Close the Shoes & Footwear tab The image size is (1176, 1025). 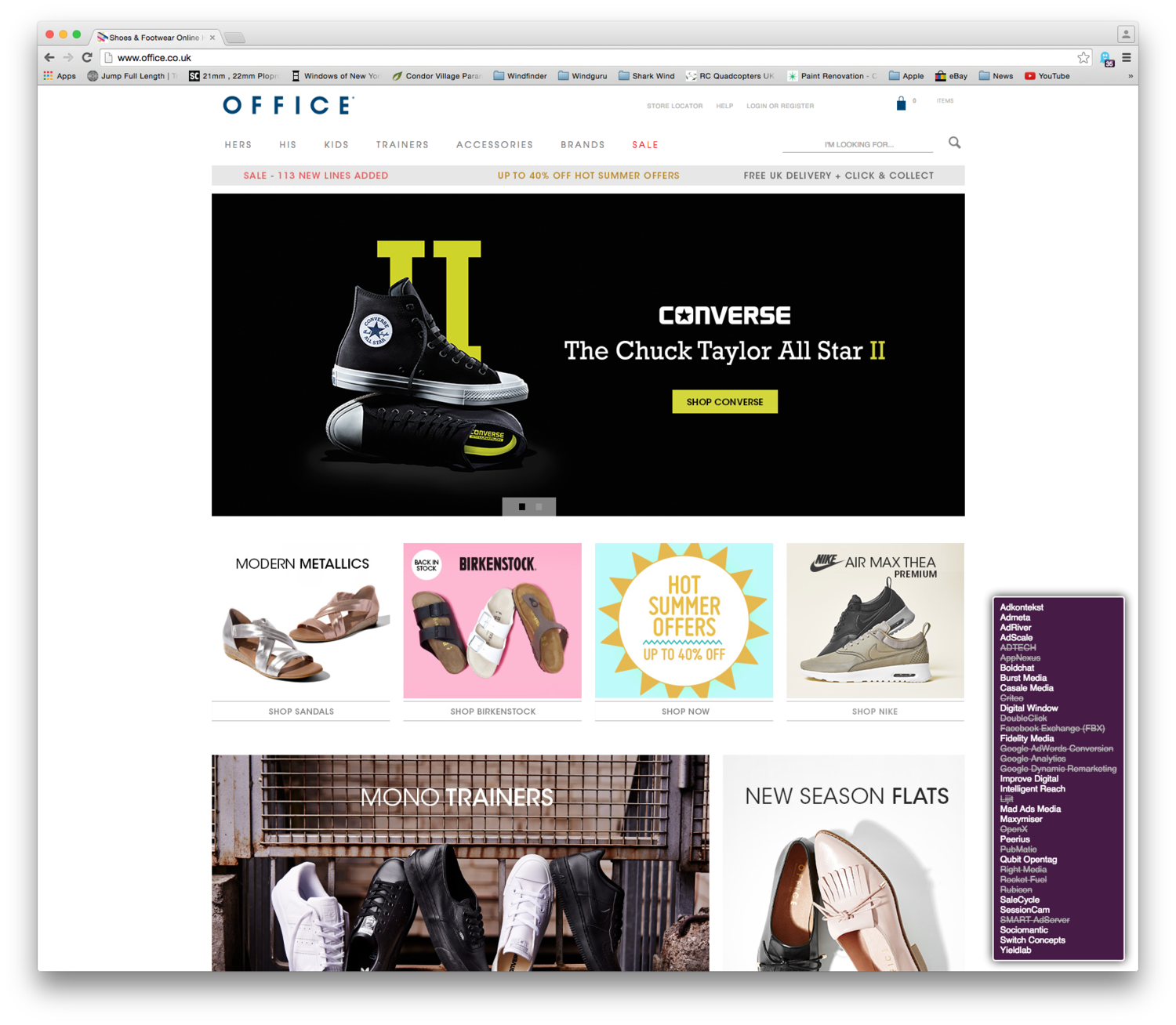click(212, 38)
